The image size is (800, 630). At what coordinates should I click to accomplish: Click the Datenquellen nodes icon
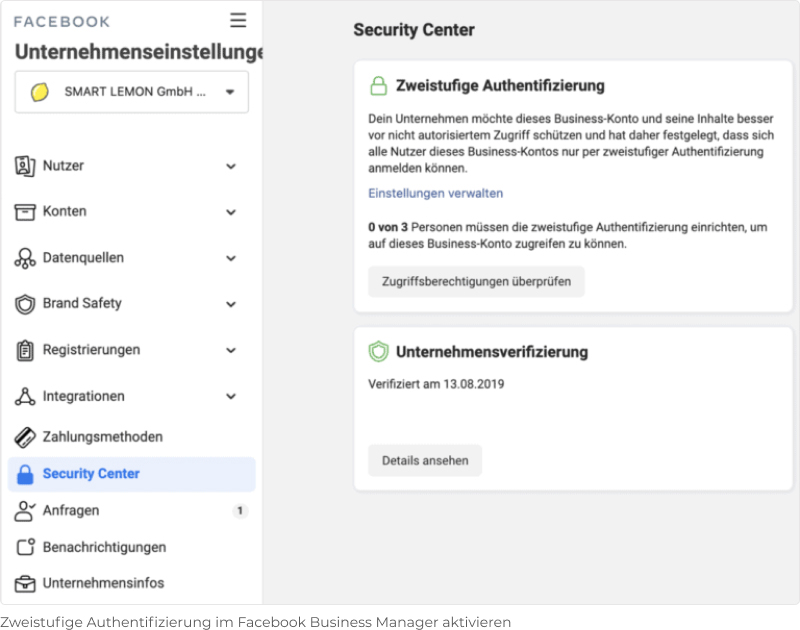pos(24,258)
